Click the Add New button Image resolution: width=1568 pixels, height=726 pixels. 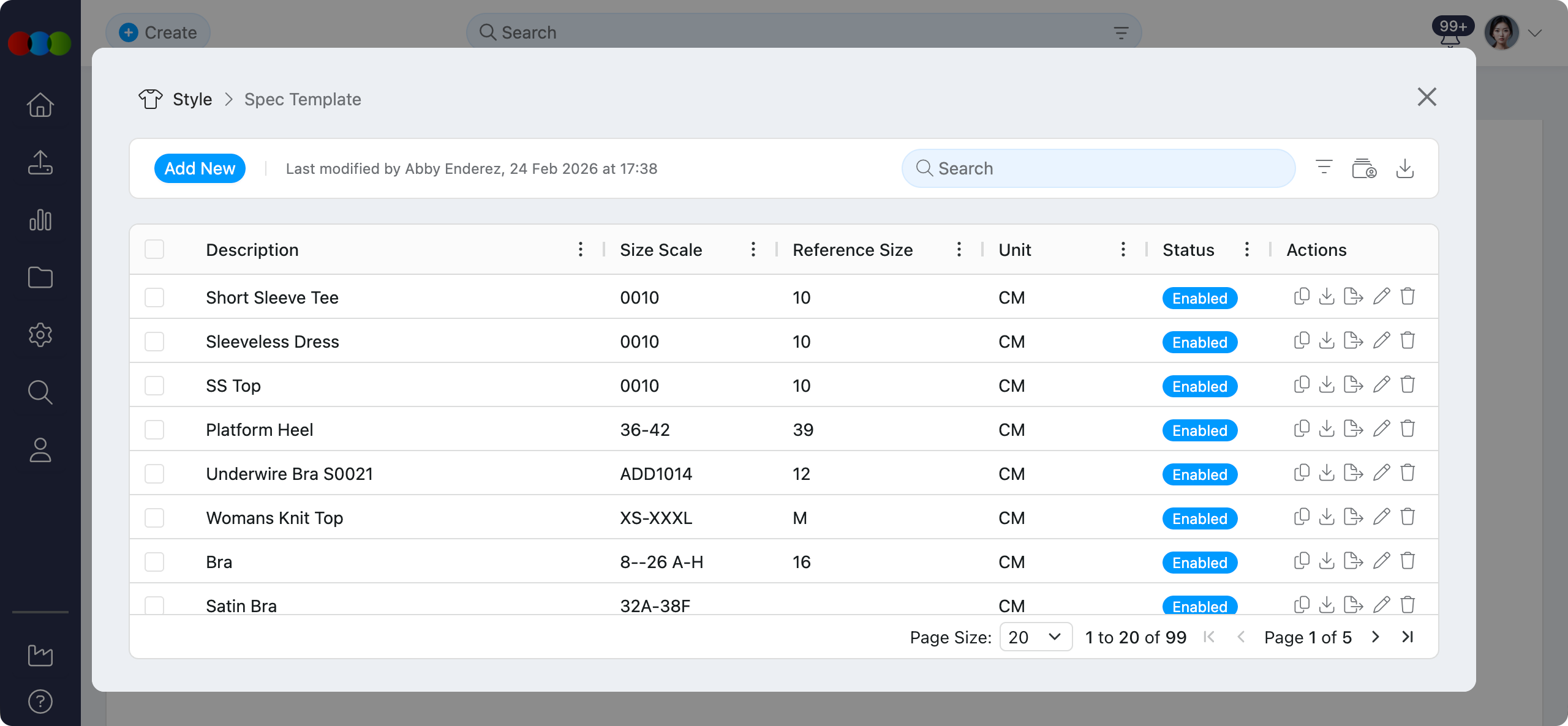point(200,168)
